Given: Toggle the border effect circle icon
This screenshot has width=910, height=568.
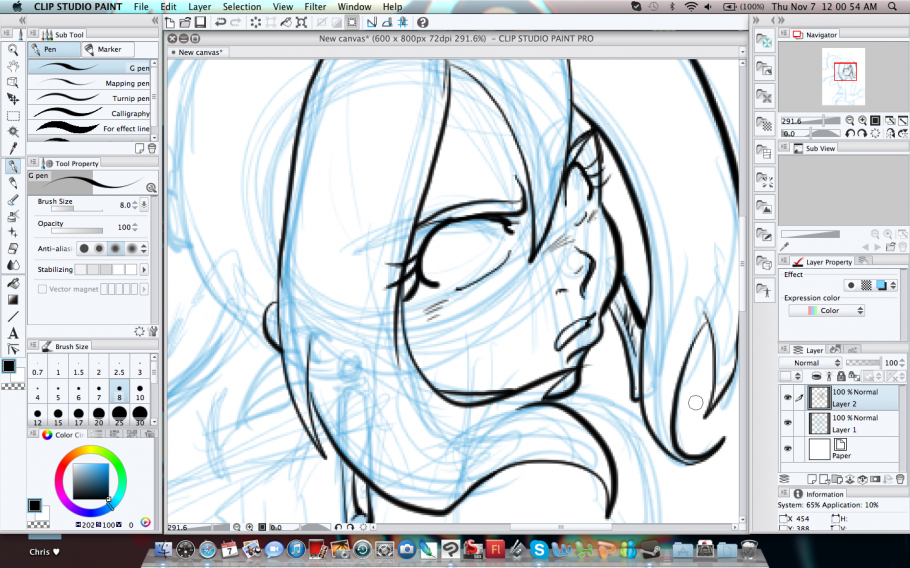Looking at the screenshot, I should [851, 285].
